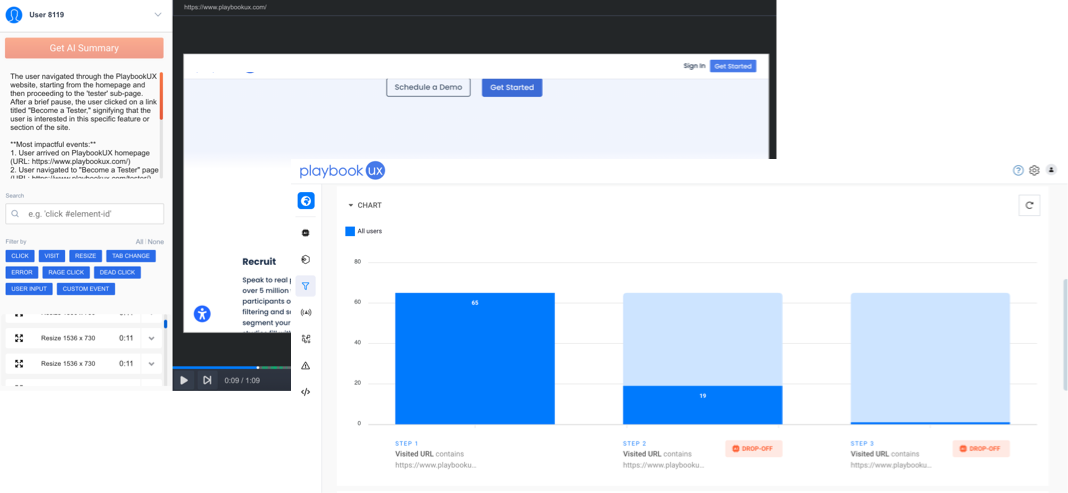Click the event search input field
The width and height of the screenshot is (1068, 493).
[84, 214]
